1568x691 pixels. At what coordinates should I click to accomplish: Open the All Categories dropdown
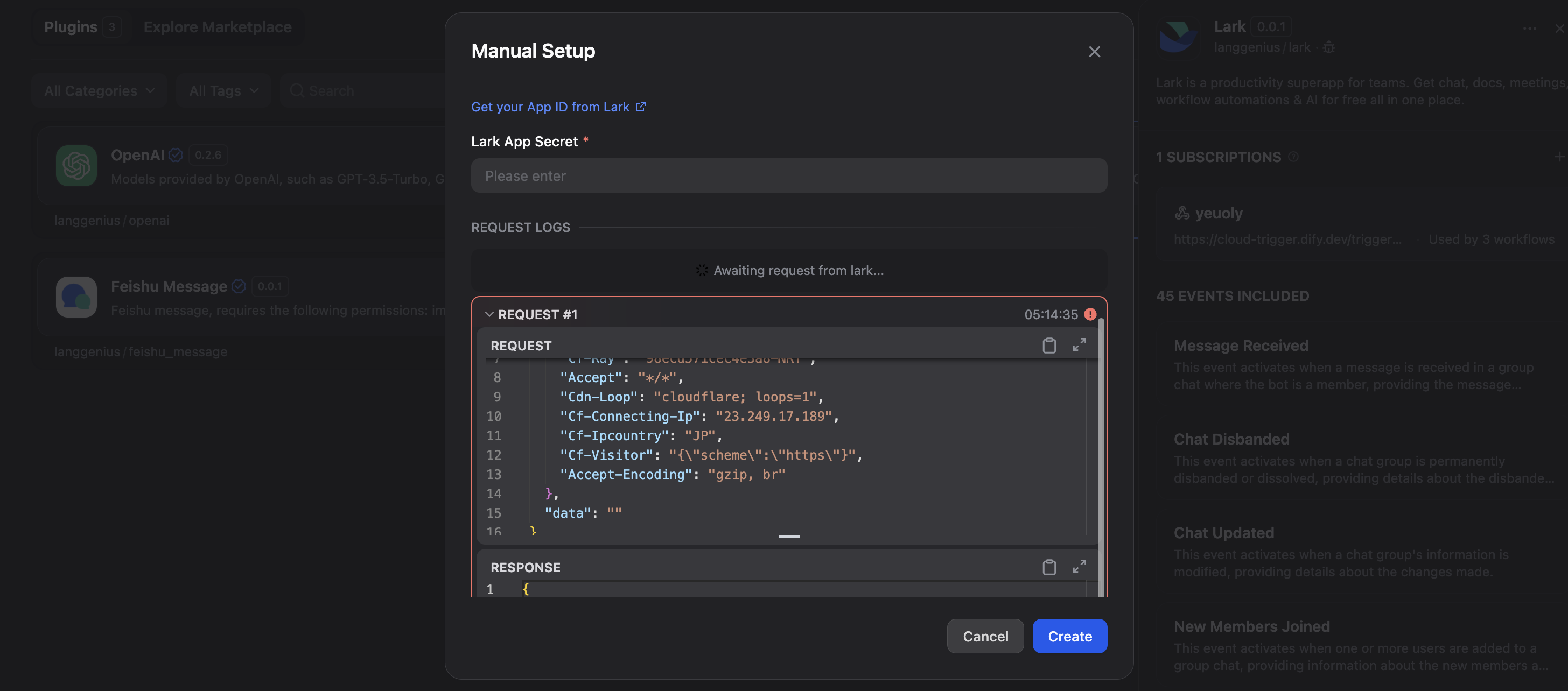(x=99, y=90)
